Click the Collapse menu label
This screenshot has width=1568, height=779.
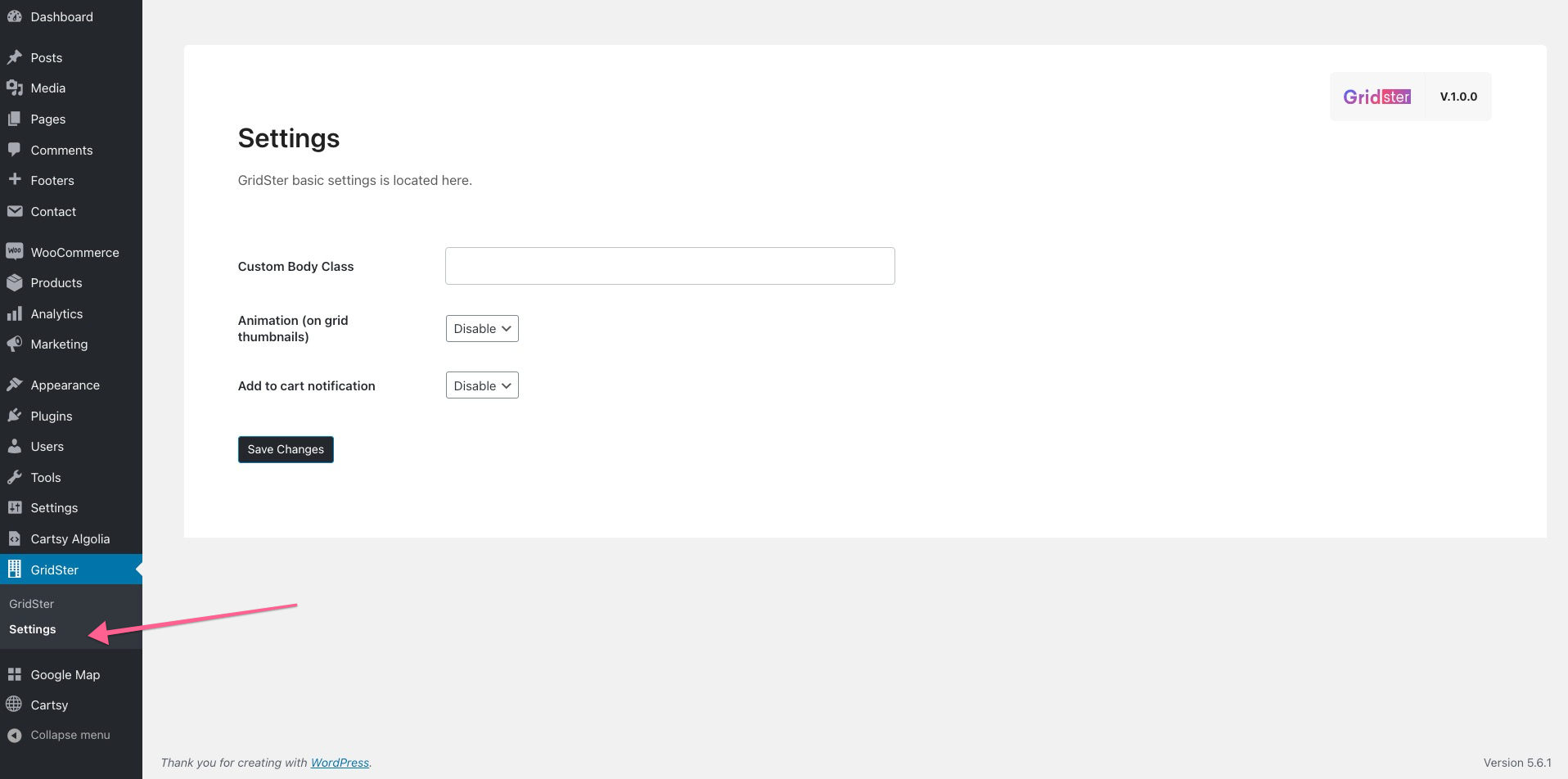tap(70, 735)
